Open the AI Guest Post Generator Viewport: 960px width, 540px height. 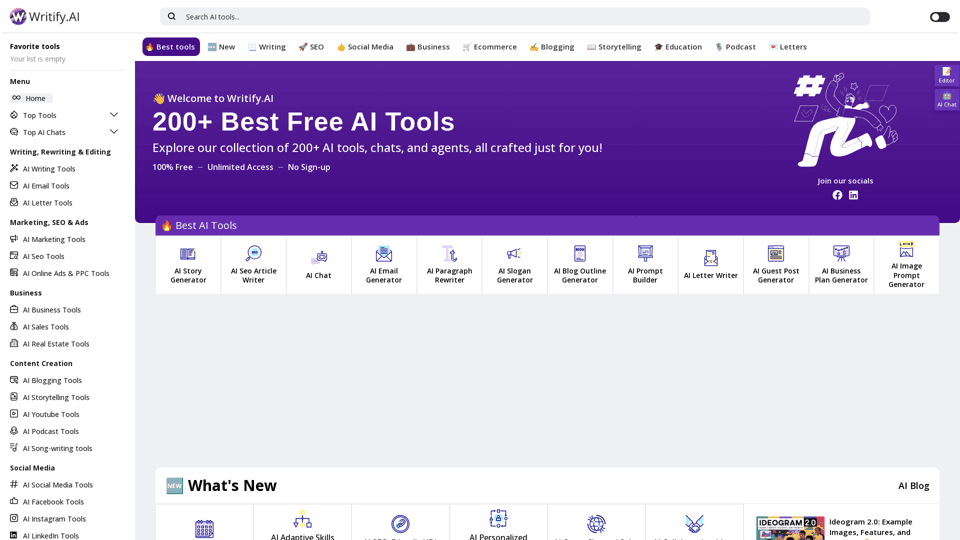coord(776,265)
